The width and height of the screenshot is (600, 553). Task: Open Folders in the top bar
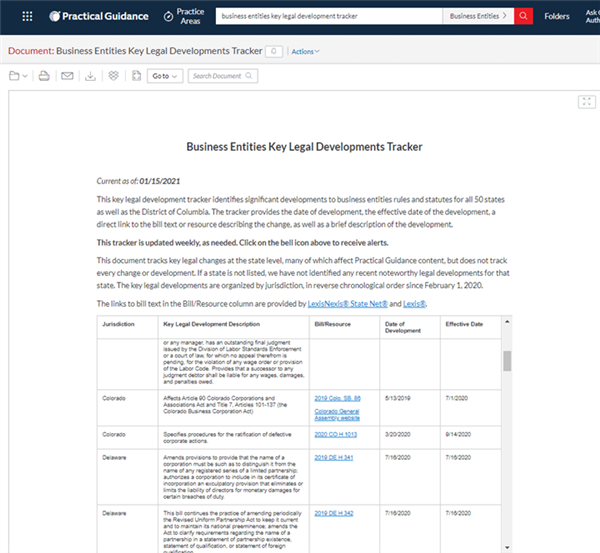point(557,16)
